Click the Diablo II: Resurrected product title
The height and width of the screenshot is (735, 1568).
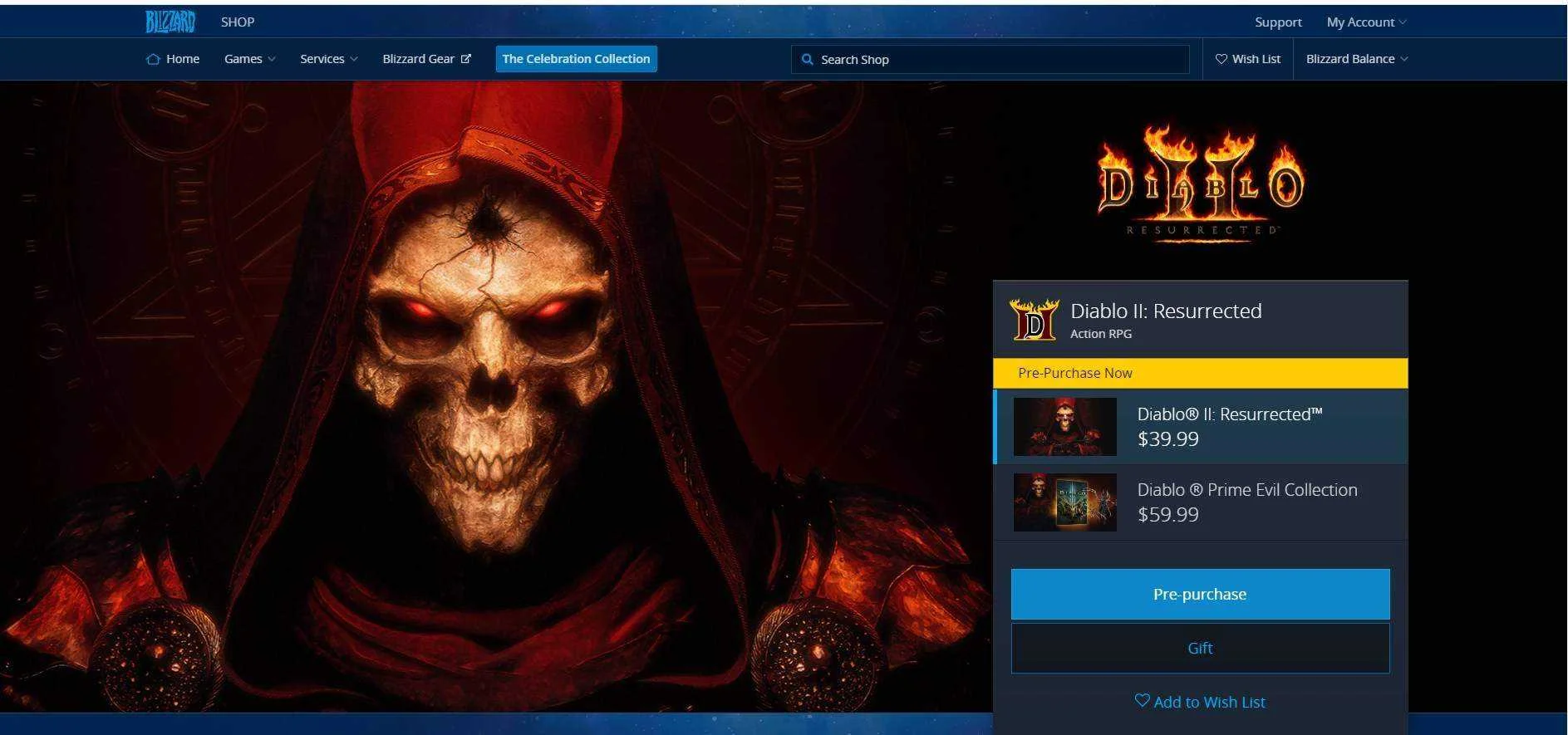pyautogui.click(x=1166, y=311)
